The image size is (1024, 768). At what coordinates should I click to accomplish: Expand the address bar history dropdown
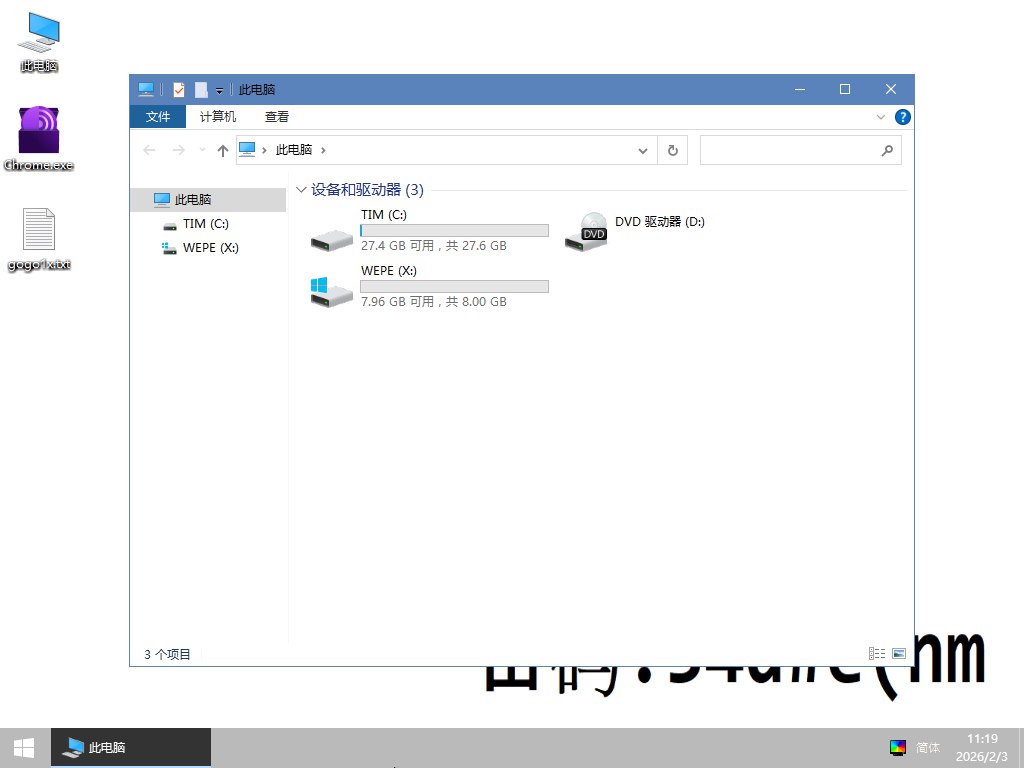tap(643, 150)
